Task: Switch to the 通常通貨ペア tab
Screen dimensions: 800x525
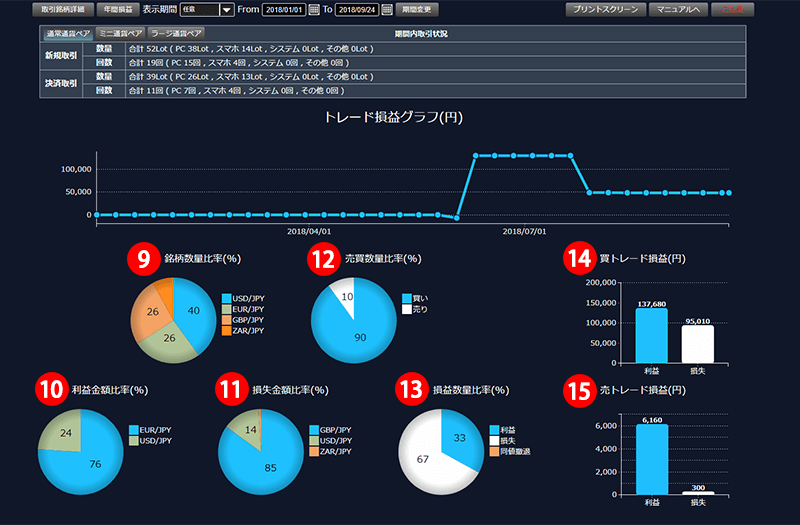Action: (68, 34)
